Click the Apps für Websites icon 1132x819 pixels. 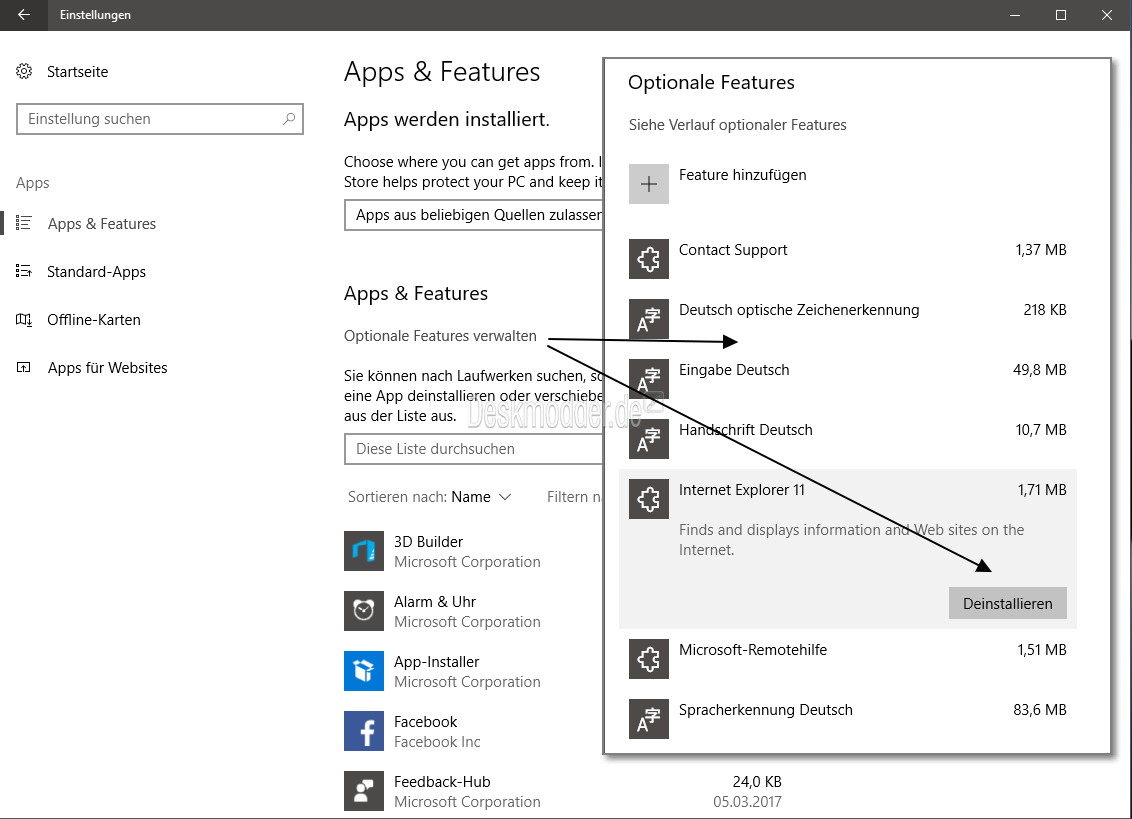point(24,367)
